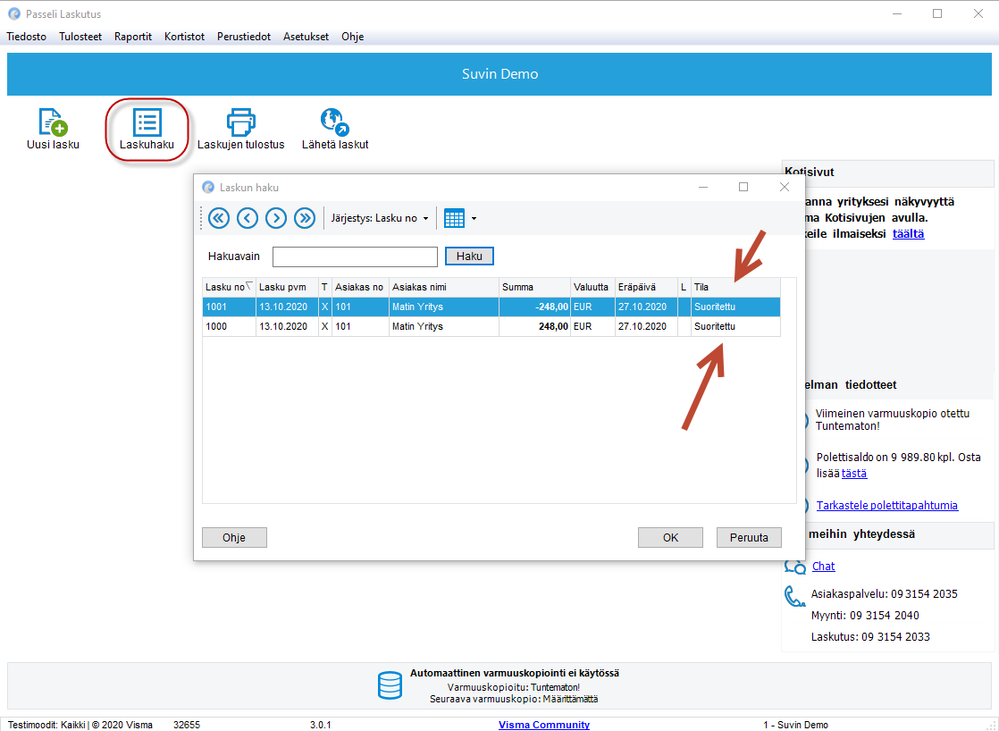
Task: Sort by the Asiakas nimi column header
Action: pos(444,287)
